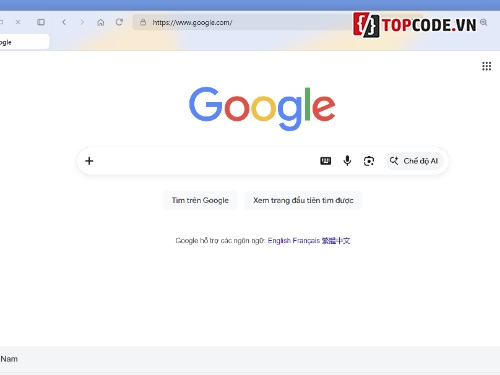The width and height of the screenshot is (500, 375).
Task: Open the zoom magnifier icon in the toolbar
Action: [x=484, y=22]
